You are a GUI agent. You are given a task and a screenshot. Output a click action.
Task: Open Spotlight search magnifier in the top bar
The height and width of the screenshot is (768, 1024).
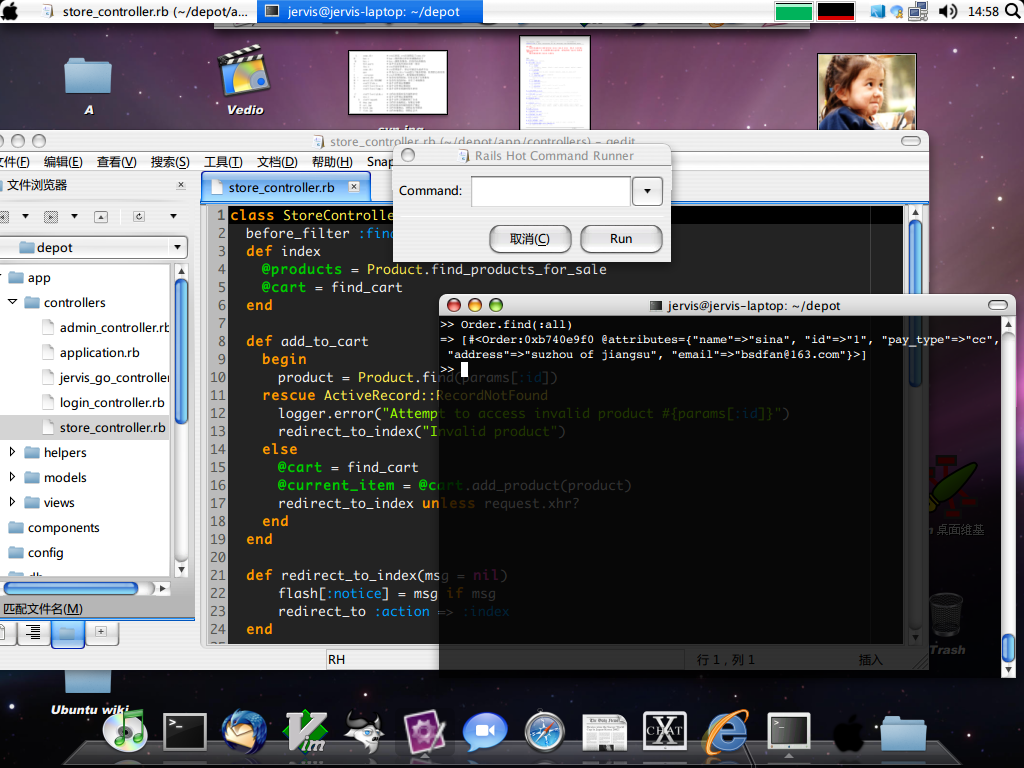(1013, 11)
